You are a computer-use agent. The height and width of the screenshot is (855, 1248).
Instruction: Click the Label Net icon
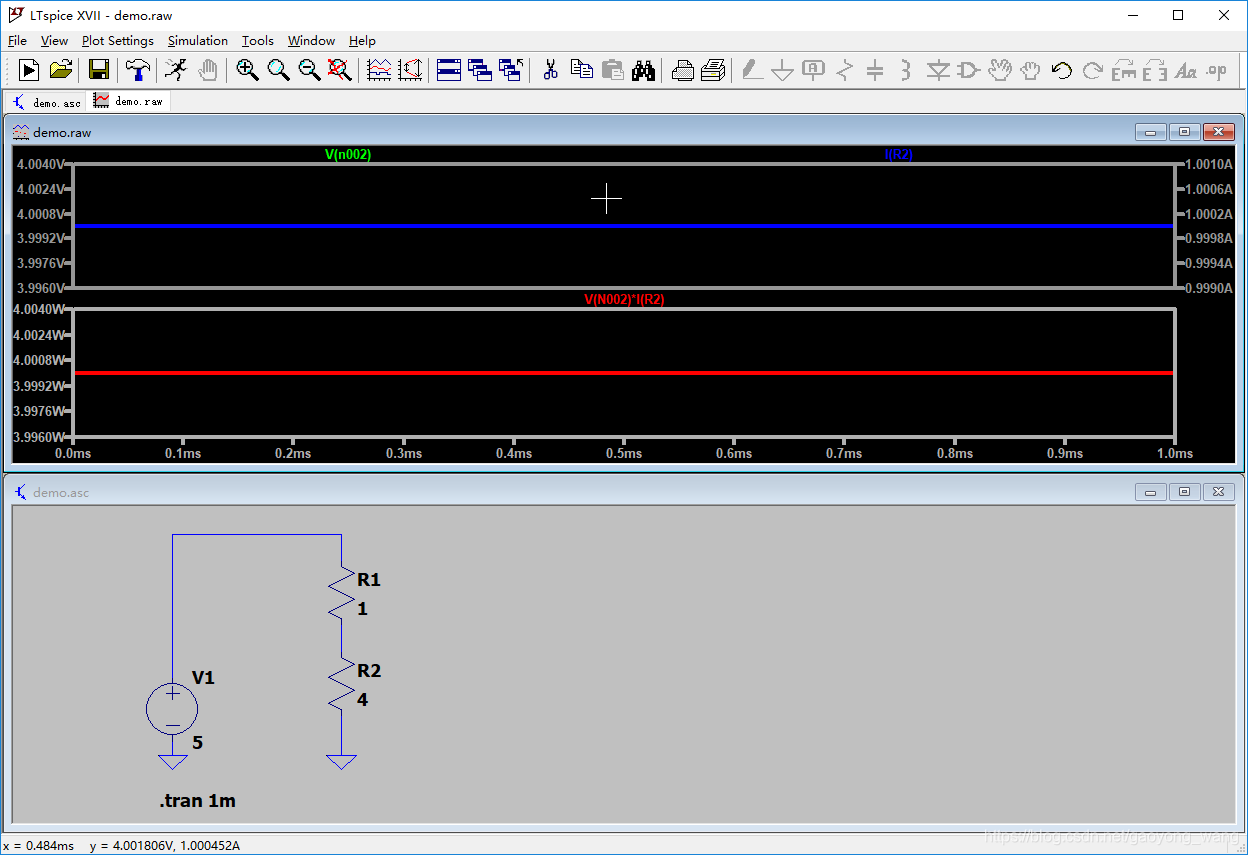(813, 69)
